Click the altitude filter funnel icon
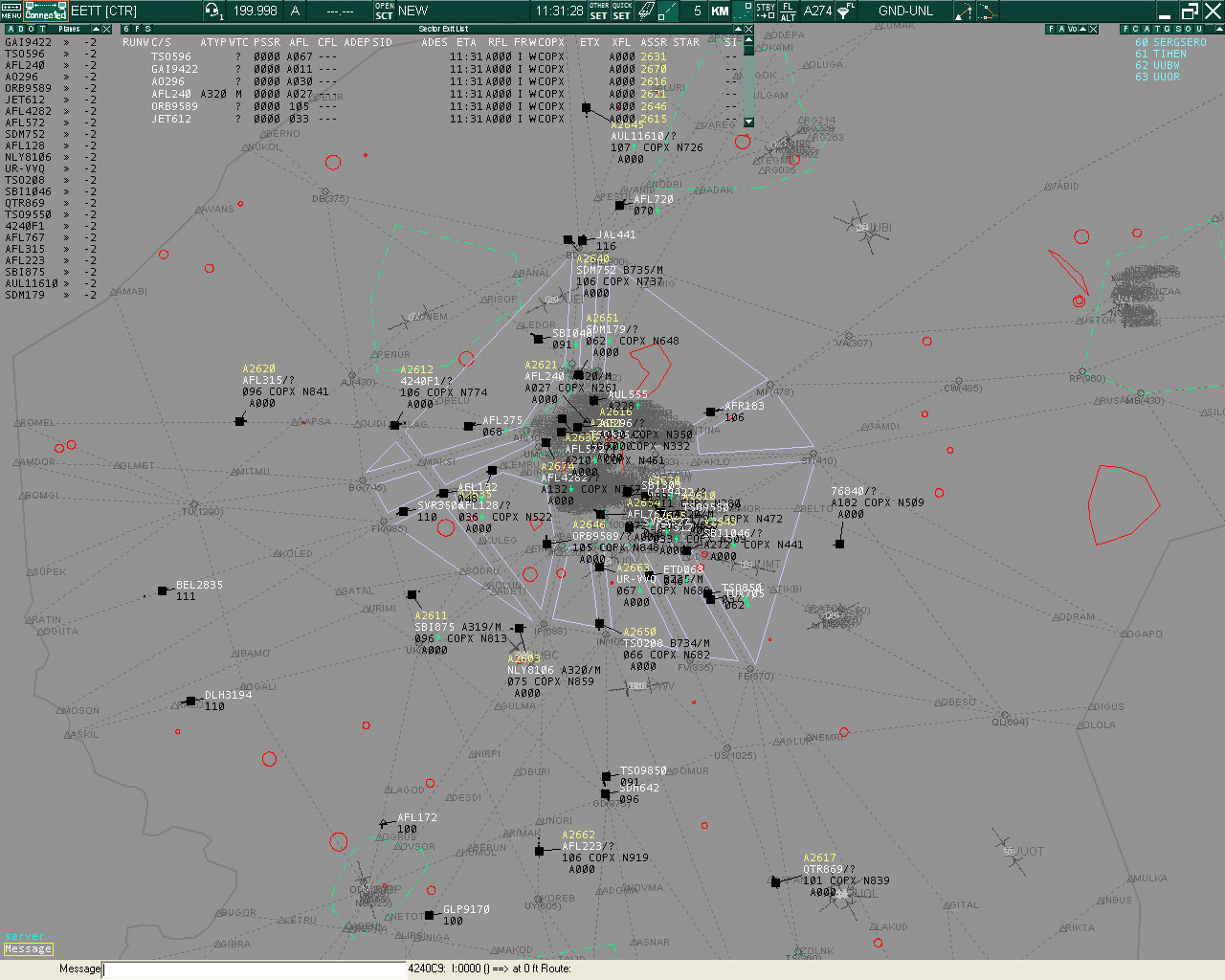Viewport: 1225px width, 980px height. point(846,11)
